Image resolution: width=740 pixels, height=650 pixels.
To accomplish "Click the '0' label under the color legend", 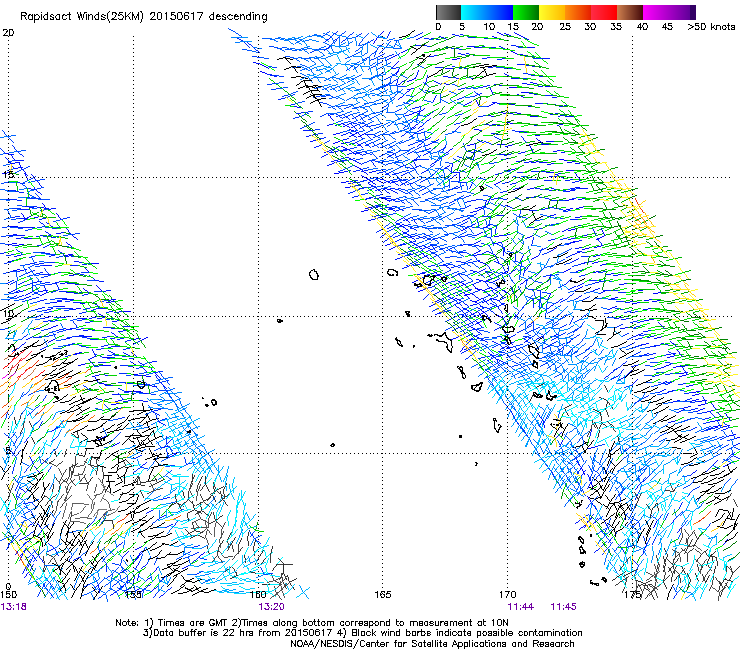I will (x=438, y=26).
